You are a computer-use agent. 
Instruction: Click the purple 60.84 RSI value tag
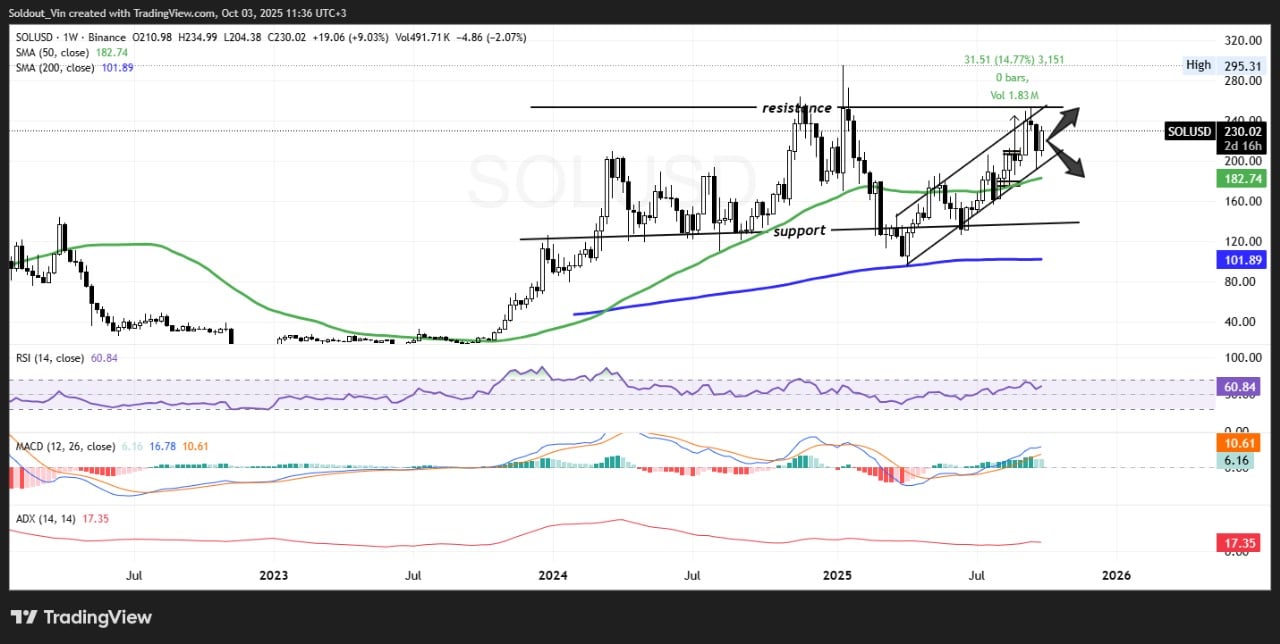[x=1240, y=386]
